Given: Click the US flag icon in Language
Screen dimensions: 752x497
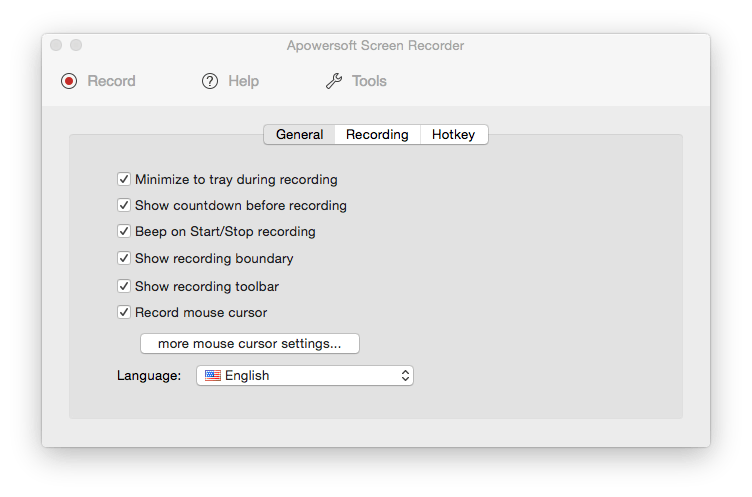Looking at the screenshot, I should click(x=212, y=376).
